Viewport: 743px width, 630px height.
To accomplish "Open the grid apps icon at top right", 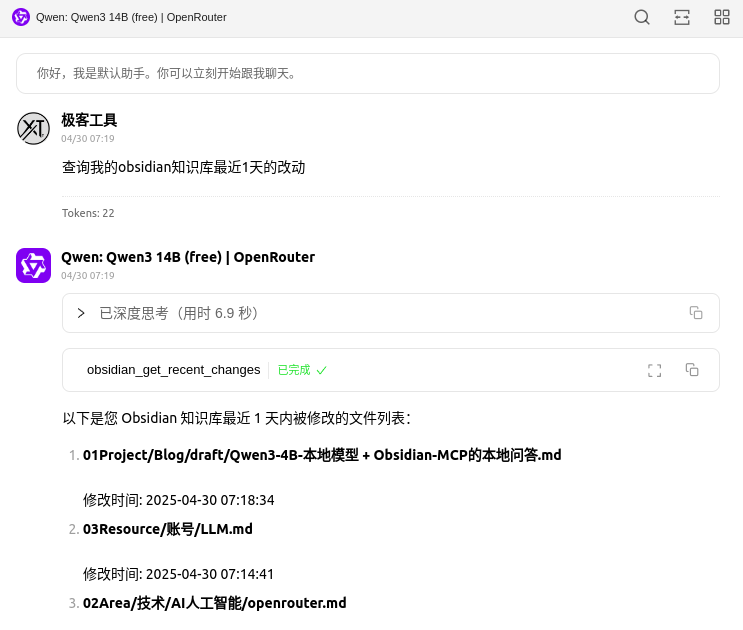I will pyautogui.click(x=722, y=17).
